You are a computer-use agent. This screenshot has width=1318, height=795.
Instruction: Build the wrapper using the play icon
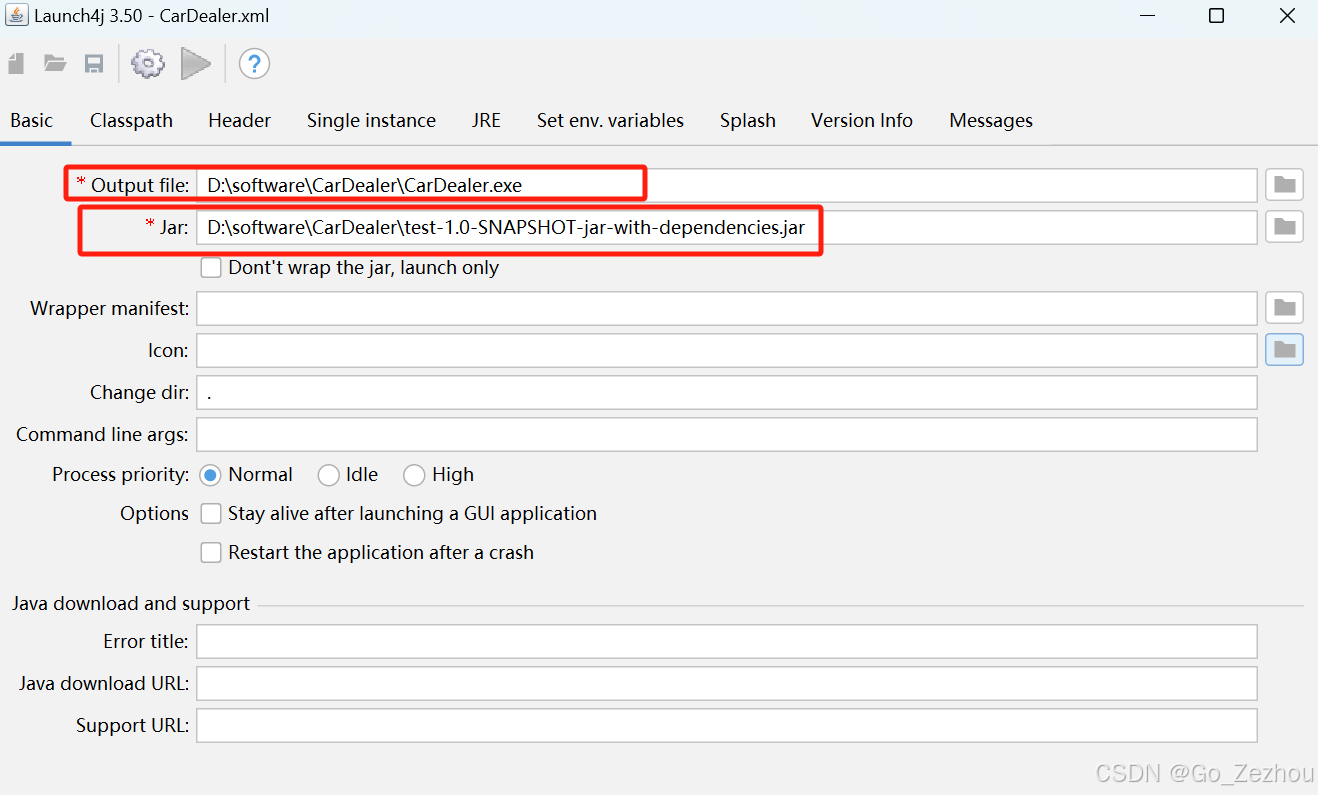[196, 63]
